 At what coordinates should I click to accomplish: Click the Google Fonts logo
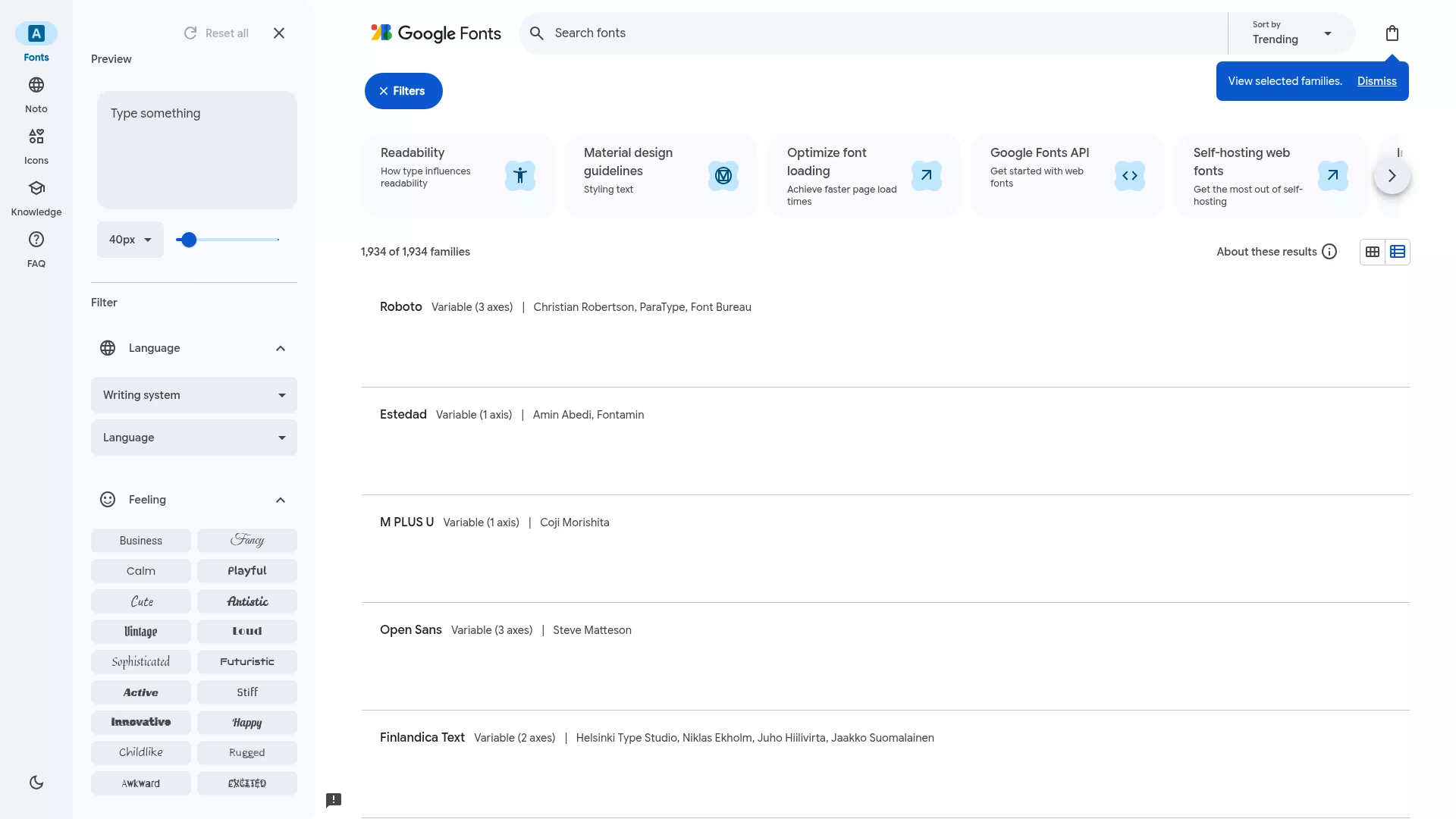[436, 33]
